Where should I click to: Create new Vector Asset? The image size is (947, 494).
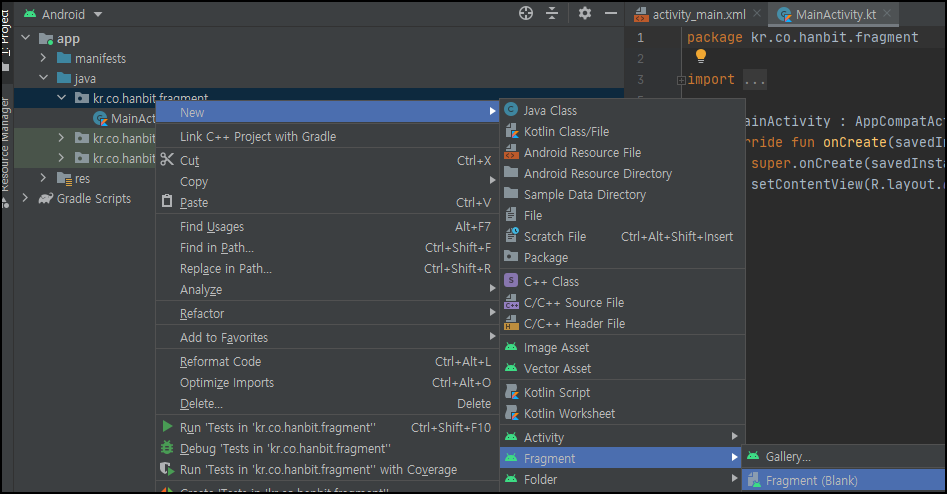(x=622, y=368)
